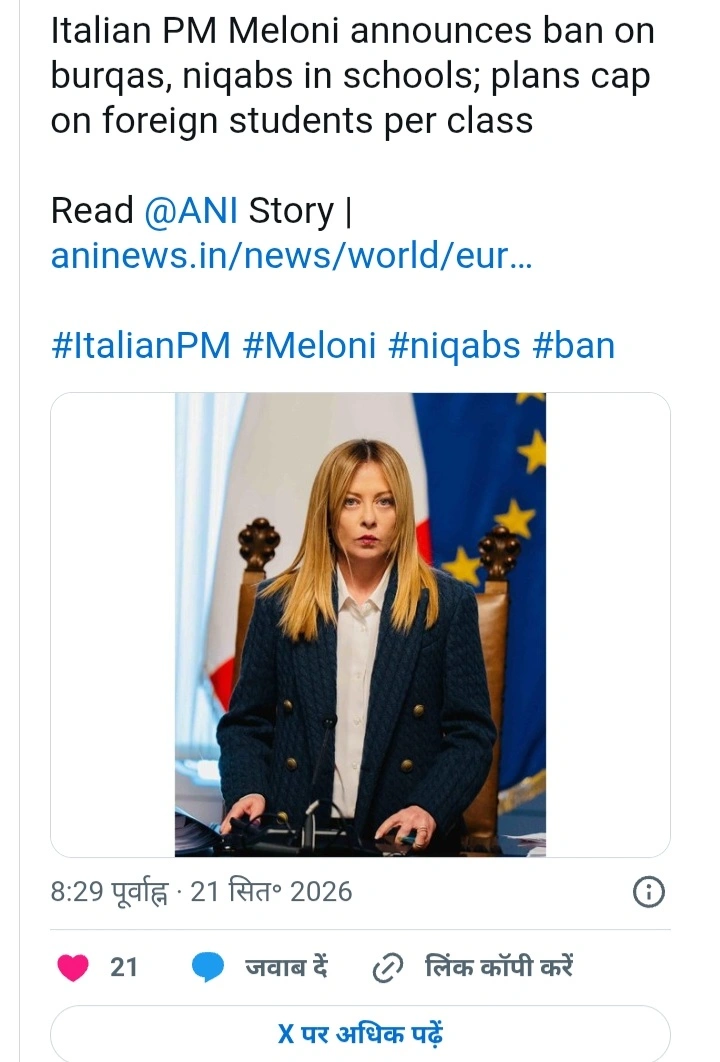Screen dimensions: 720x1062
Task: Open the #ItalianPM hashtag
Action: 141,345
